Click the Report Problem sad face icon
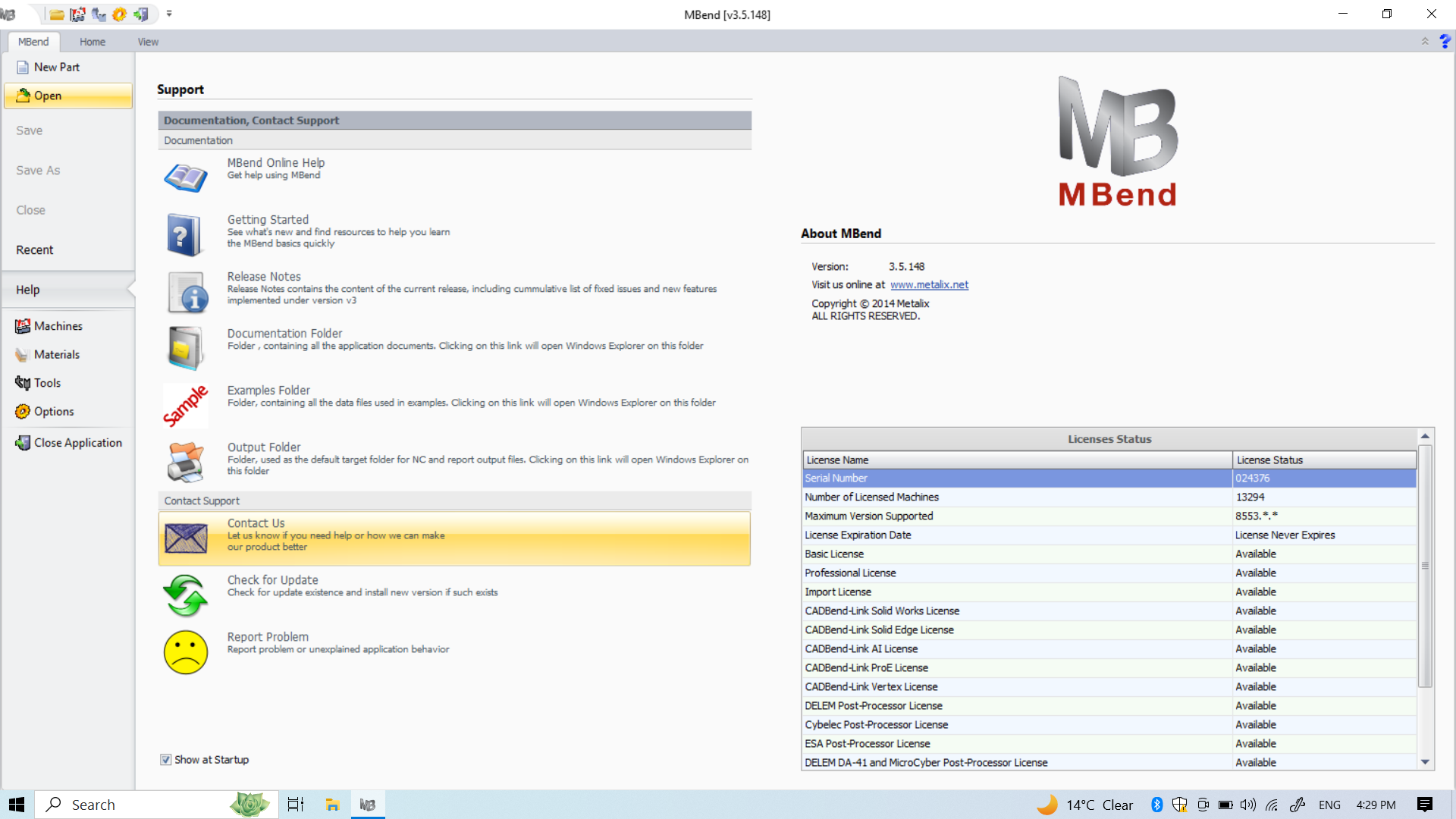This screenshot has width=1456, height=819. click(185, 652)
